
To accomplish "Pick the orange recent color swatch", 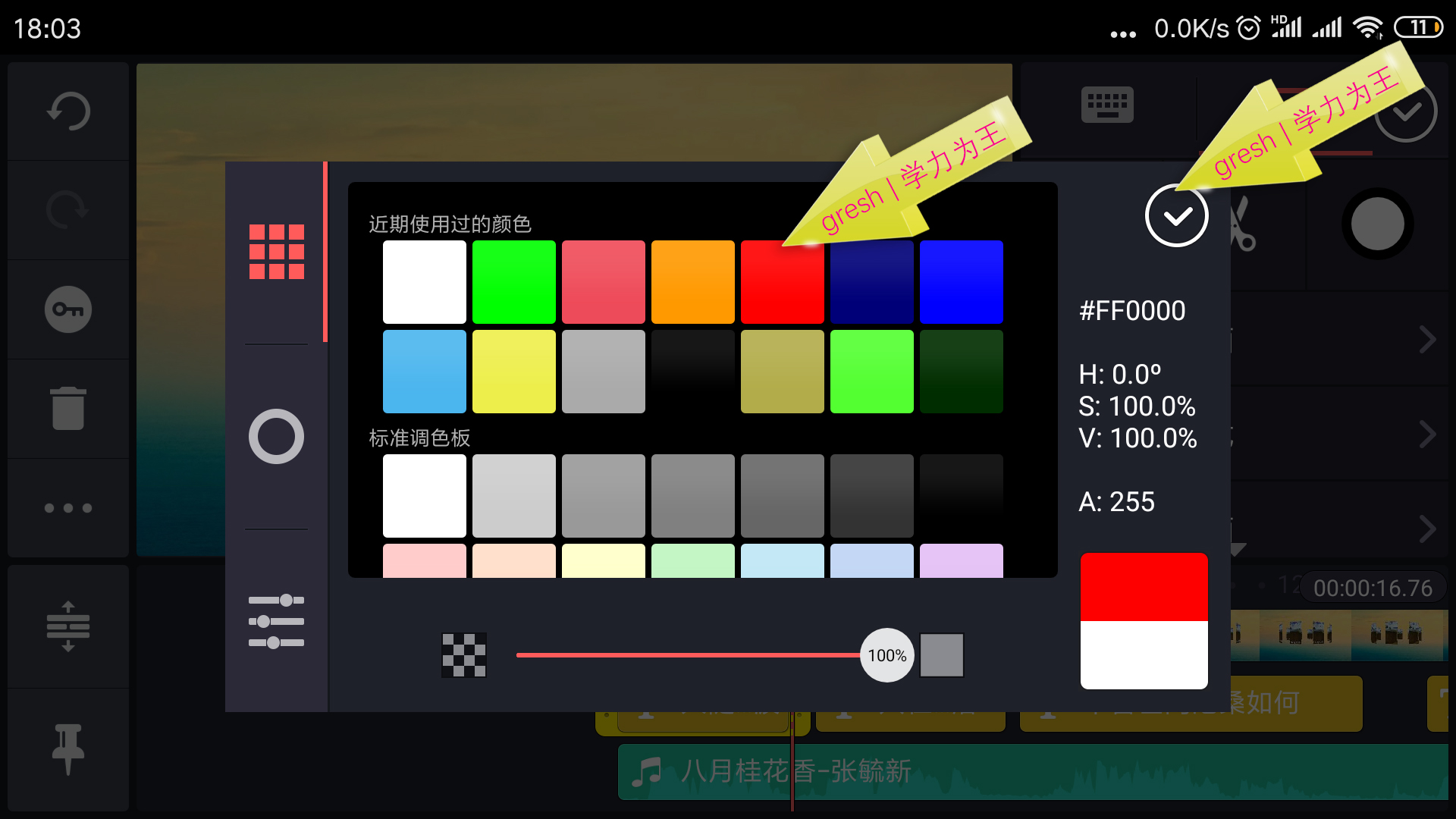I will pyautogui.click(x=693, y=282).
